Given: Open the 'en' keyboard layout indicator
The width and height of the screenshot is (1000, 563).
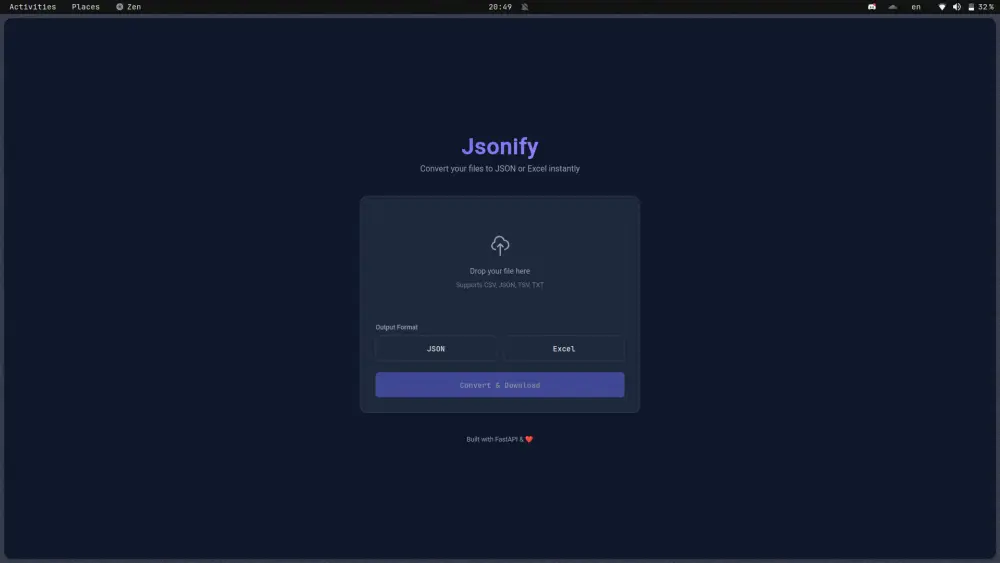Looking at the screenshot, I should point(916,7).
